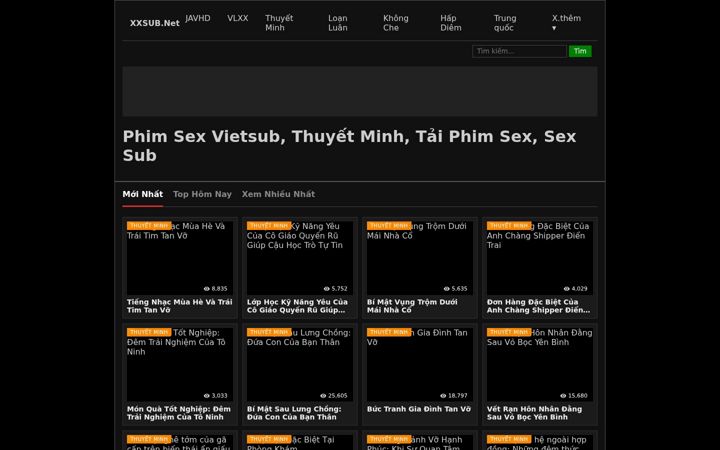Click Thuyết Minh badge on Đơn Hàng Đặc Biệt card
Viewport: 720px width, 450px height.
[509, 225]
